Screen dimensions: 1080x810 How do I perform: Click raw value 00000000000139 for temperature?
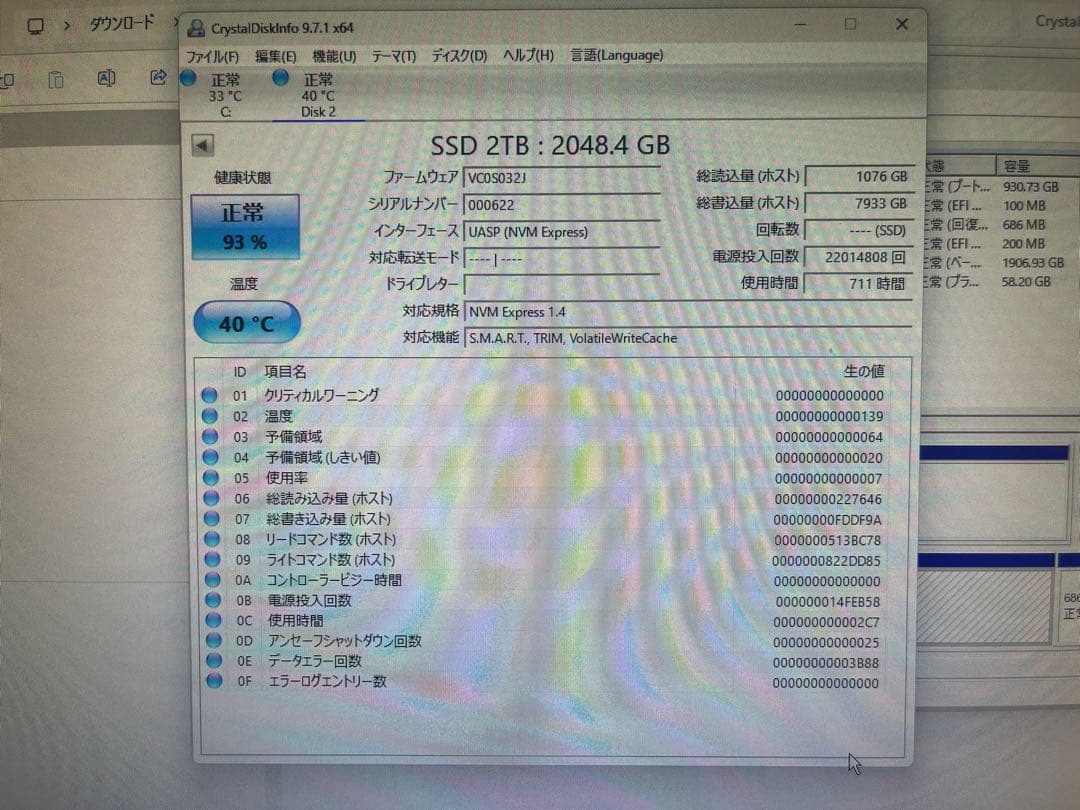tap(829, 416)
